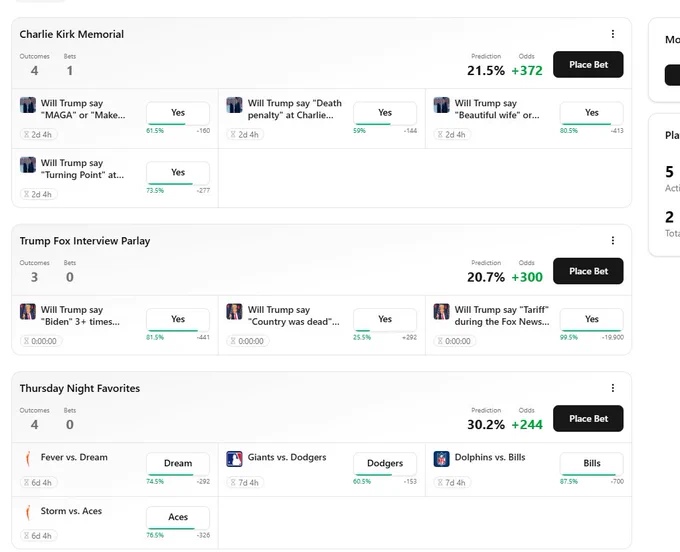This screenshot has height=552, width=680.
Task: Select Yes for Trump saying "Turning Point"
Action: (x=178, y=173)
